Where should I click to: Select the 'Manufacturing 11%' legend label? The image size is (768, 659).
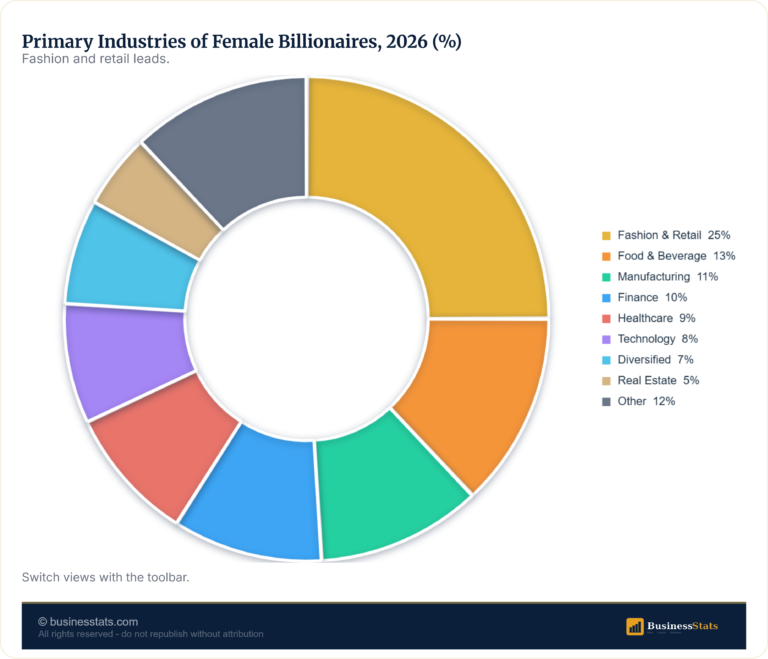tap(668, 277)
